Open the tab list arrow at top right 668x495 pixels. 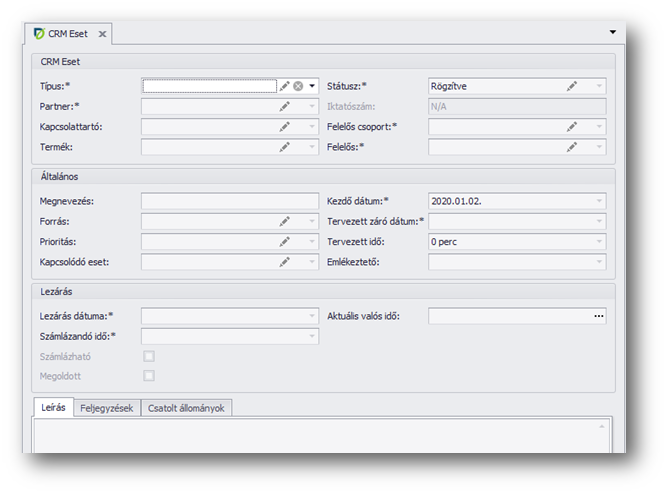612,32
